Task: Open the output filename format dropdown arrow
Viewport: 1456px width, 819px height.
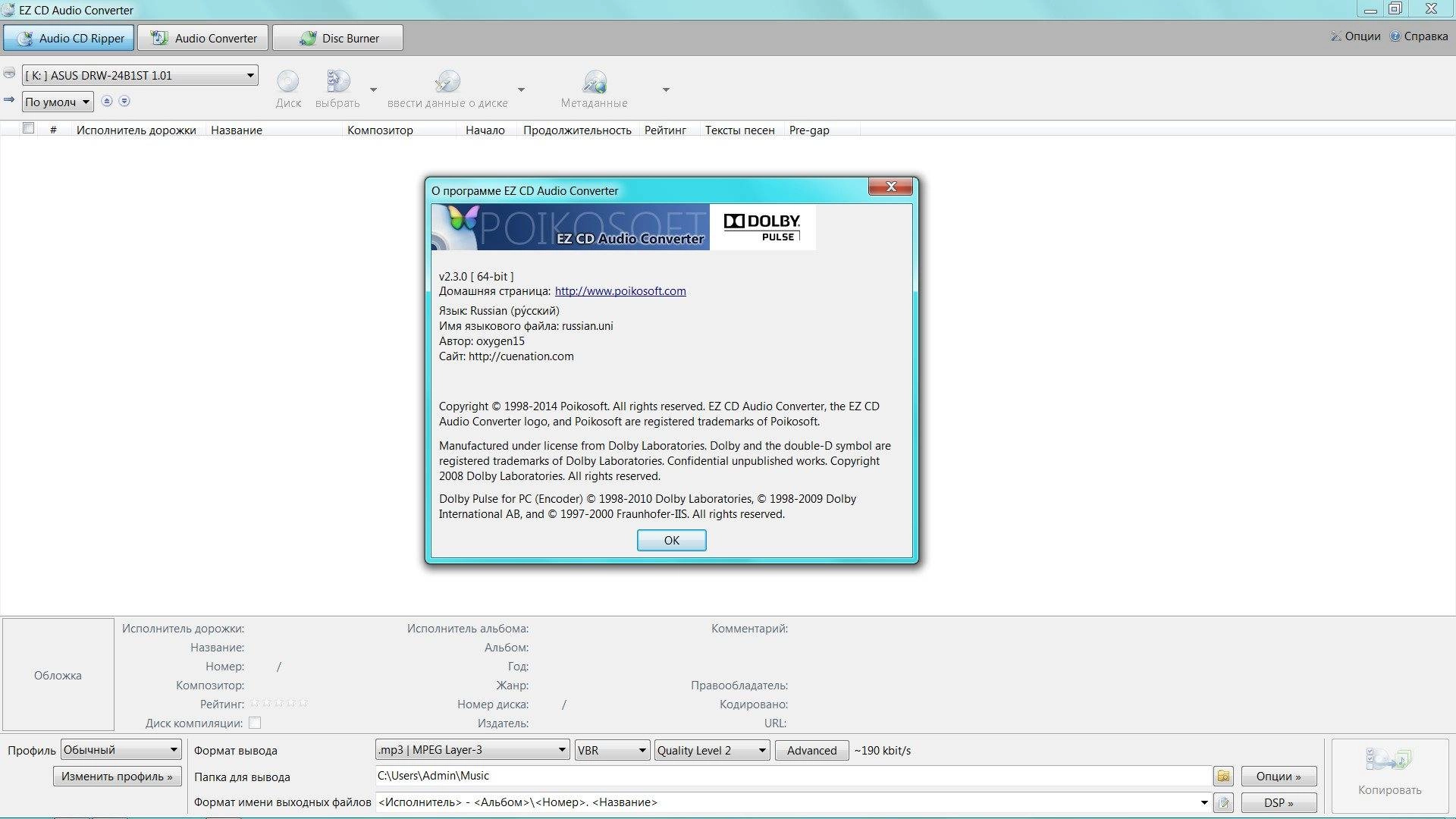Action: tap(1203, 802)
